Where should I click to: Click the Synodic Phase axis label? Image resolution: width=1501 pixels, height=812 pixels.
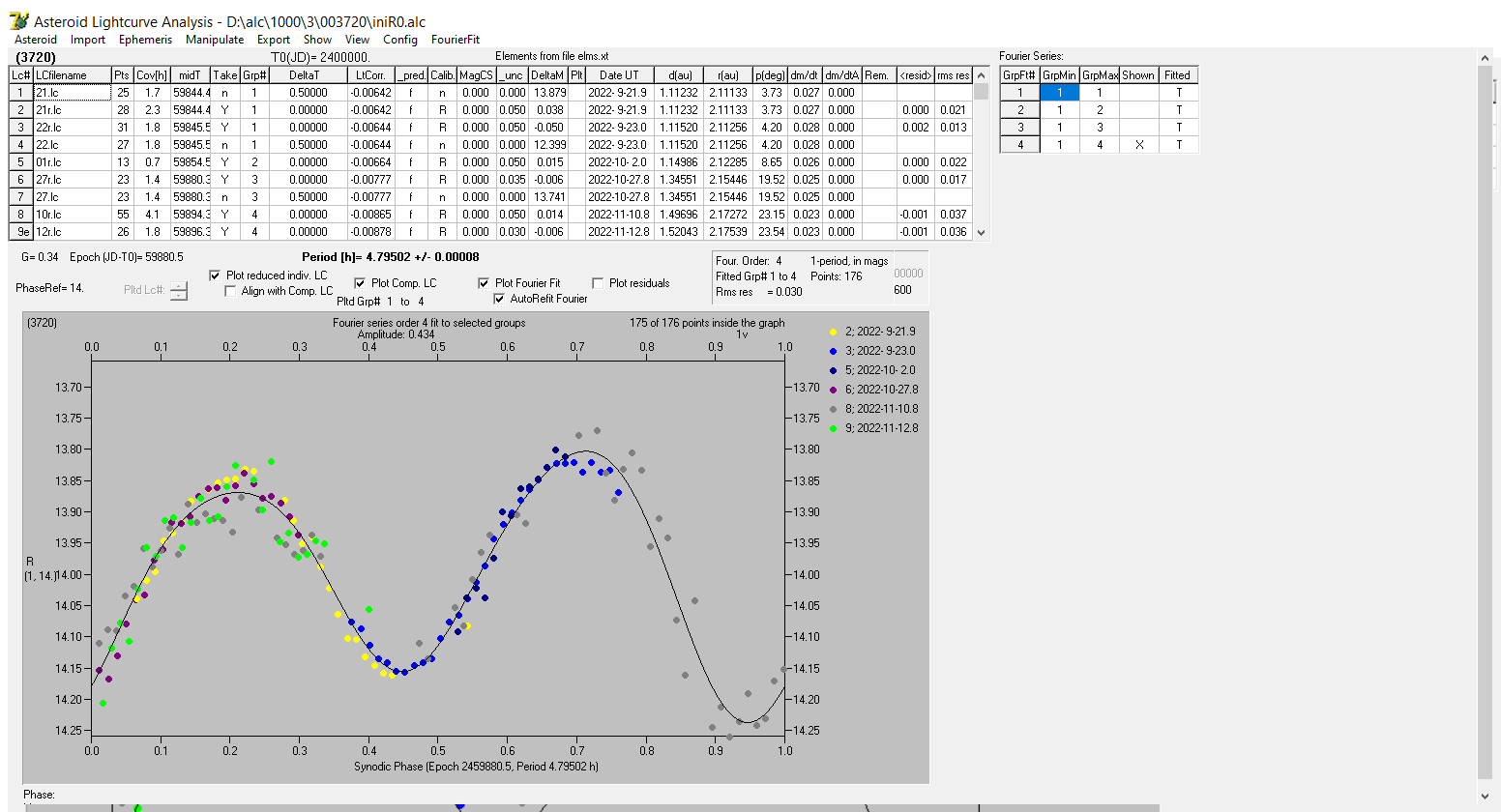[476, 767]
